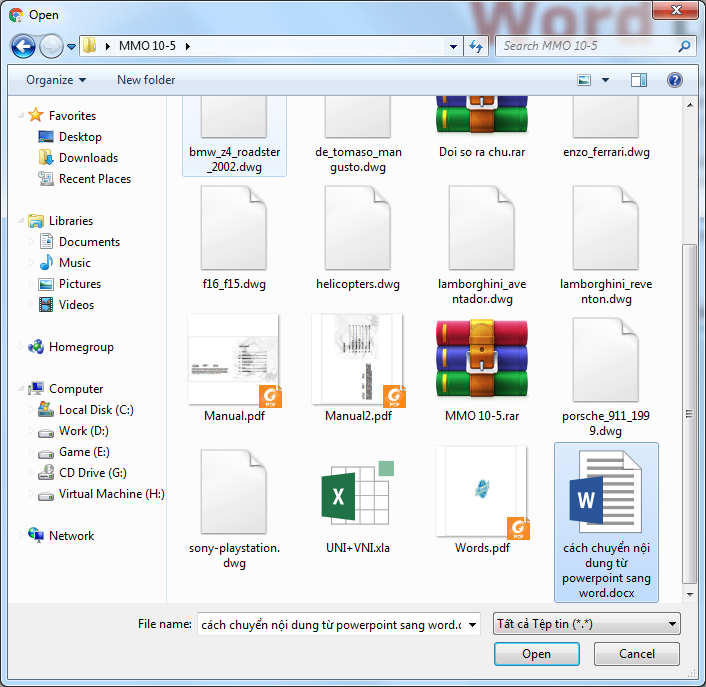
Task: Click the Back navigation arrow button
Action: pyautogui.click(x=23, y=46)
